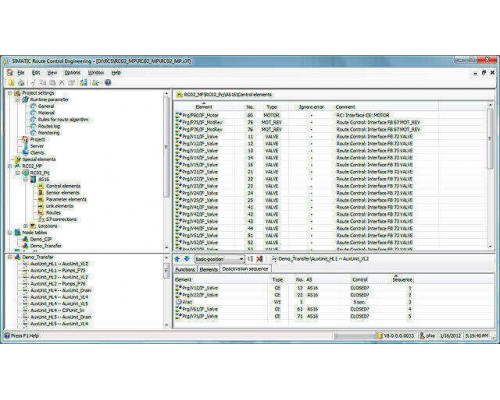Select the Control elements icon in the tree
This screenshot has width=500, height=400.
click(x=41, y=186)
